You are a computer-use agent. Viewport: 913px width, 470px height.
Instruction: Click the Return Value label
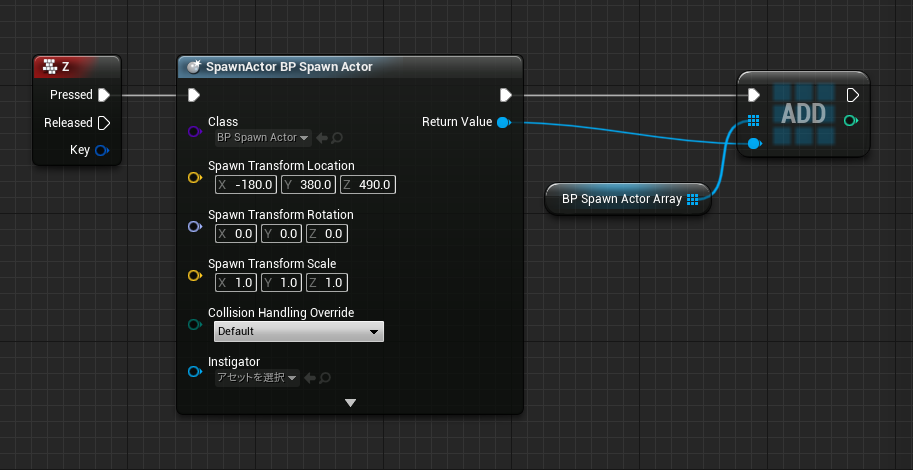[x=457, y=122]
